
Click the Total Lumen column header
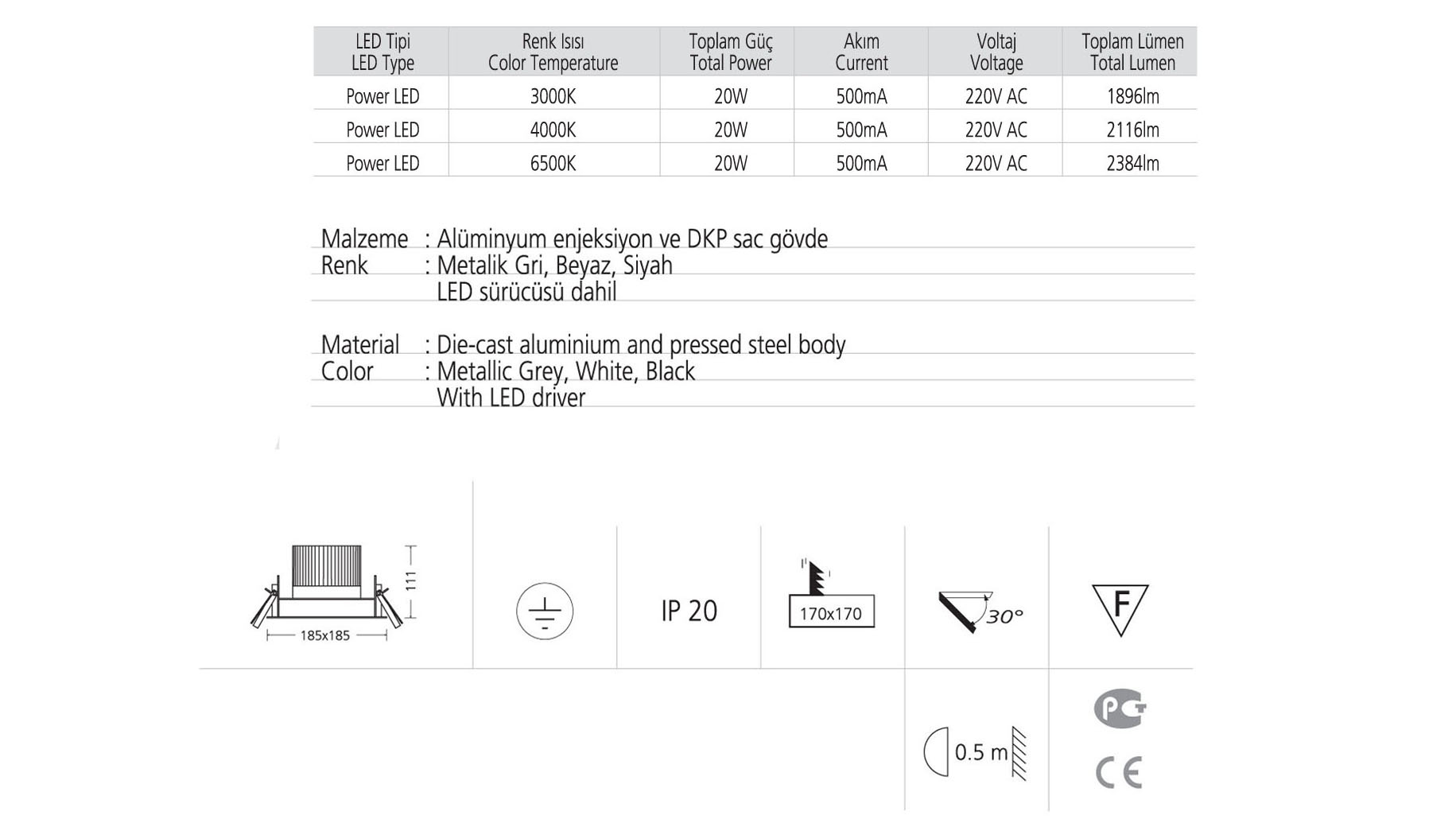pyautogui.click(x=1132, y=52)
